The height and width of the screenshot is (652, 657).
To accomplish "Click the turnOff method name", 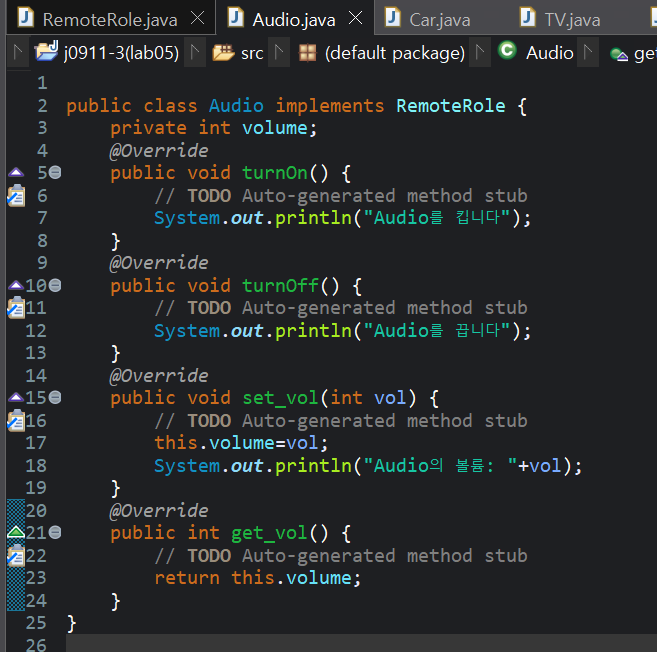I will (280, 286).
